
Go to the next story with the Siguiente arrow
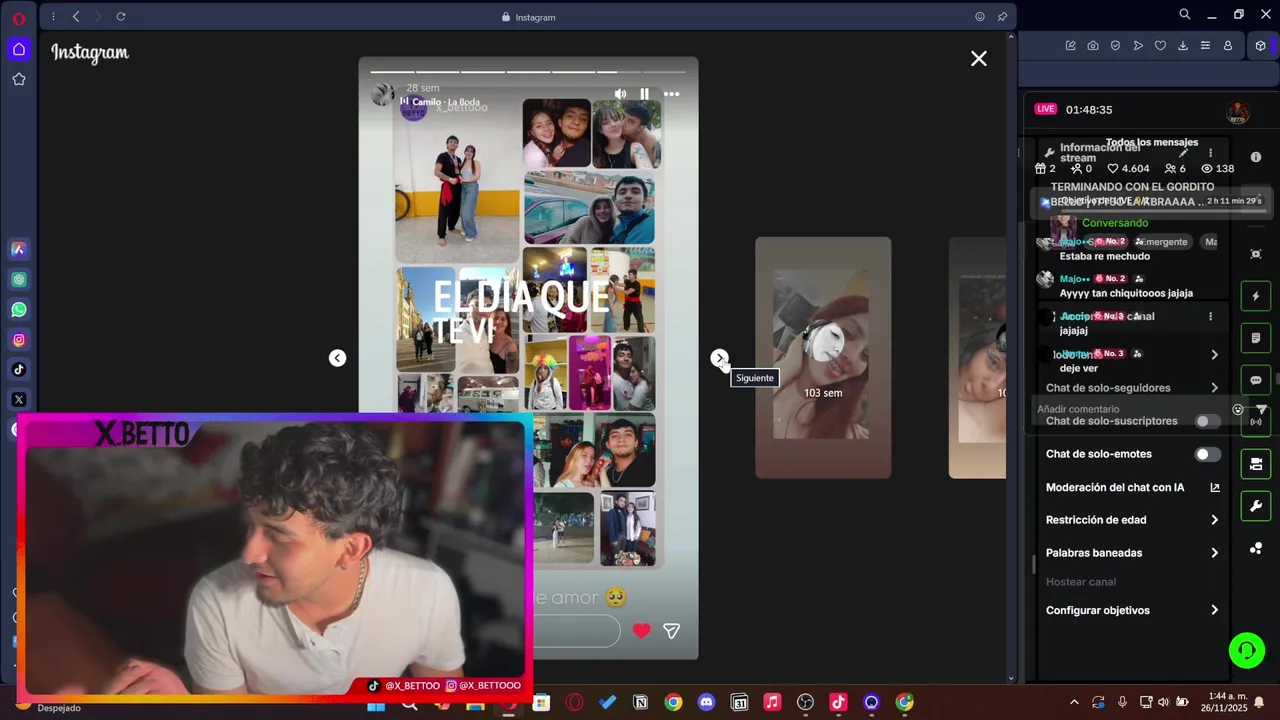click(x=719, y=358)
